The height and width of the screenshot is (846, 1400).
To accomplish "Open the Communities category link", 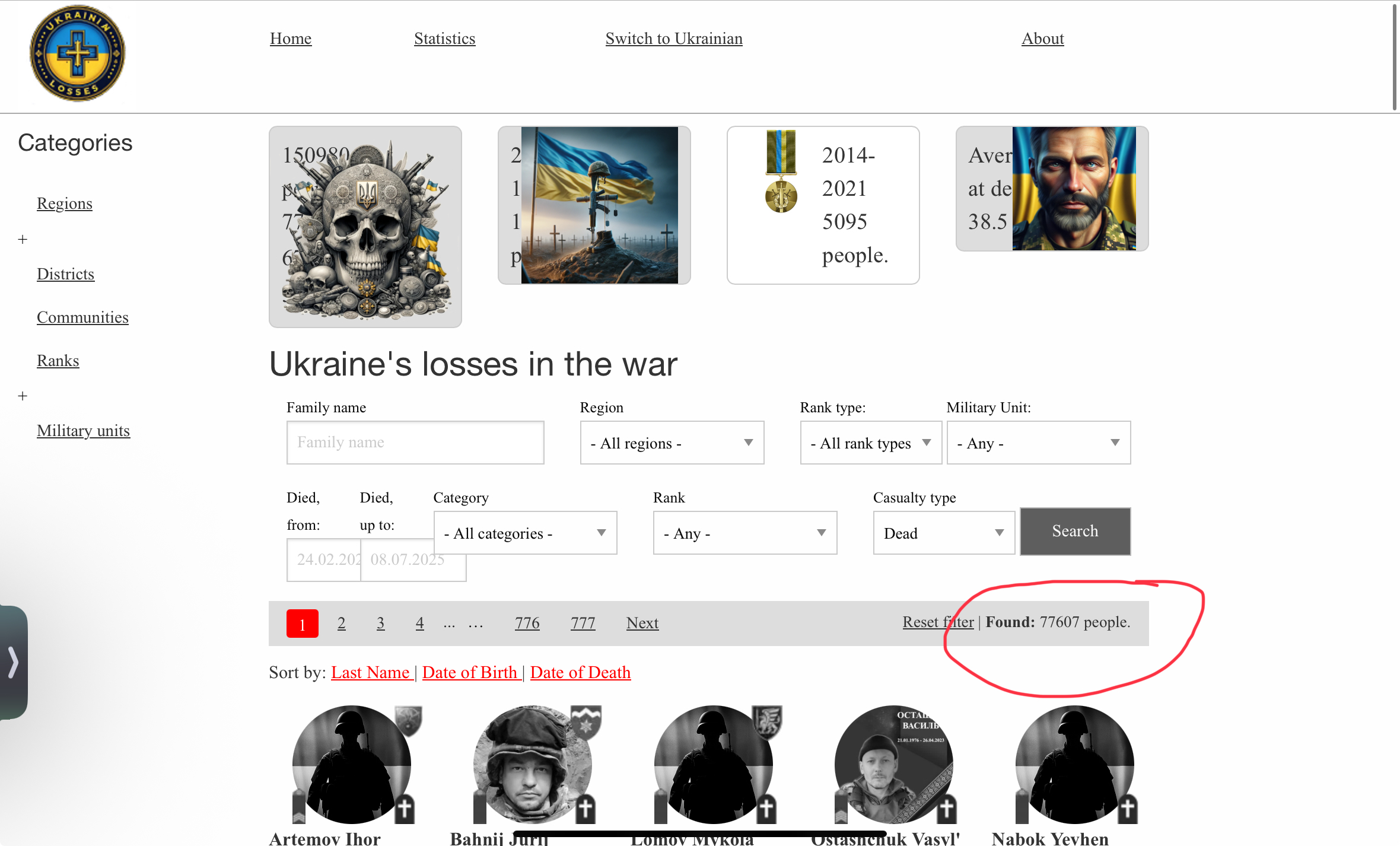I will 82,317.
